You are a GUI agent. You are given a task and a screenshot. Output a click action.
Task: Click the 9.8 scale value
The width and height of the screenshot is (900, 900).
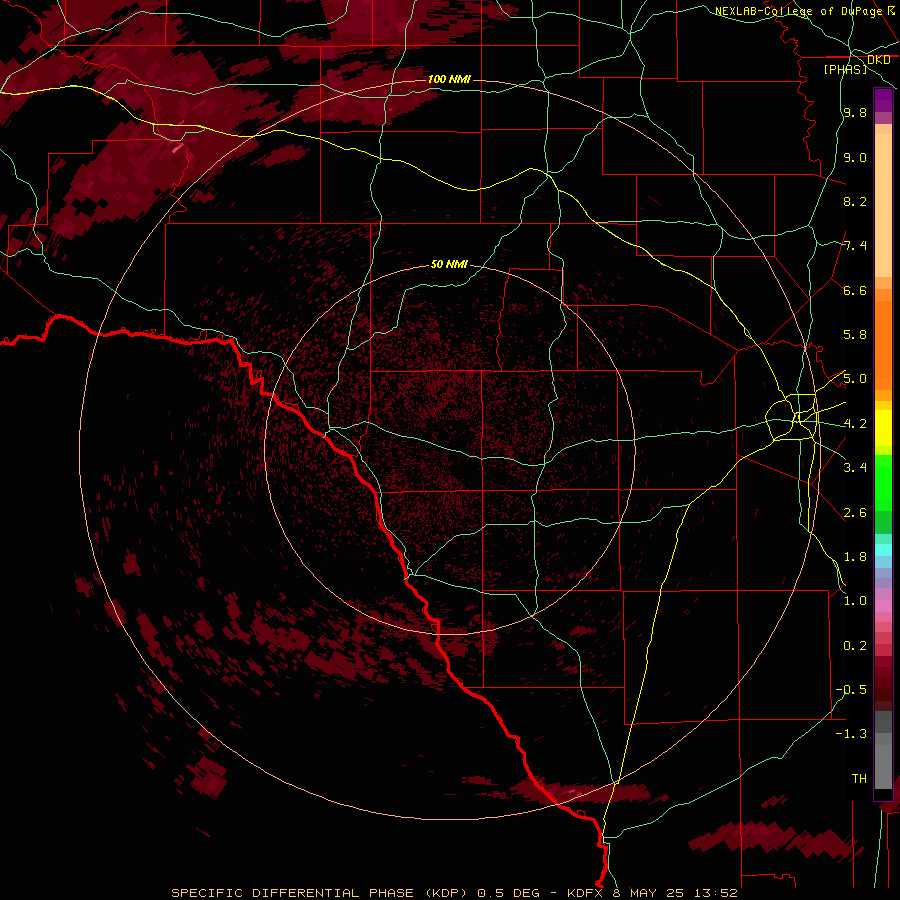(x=855, y=112)
